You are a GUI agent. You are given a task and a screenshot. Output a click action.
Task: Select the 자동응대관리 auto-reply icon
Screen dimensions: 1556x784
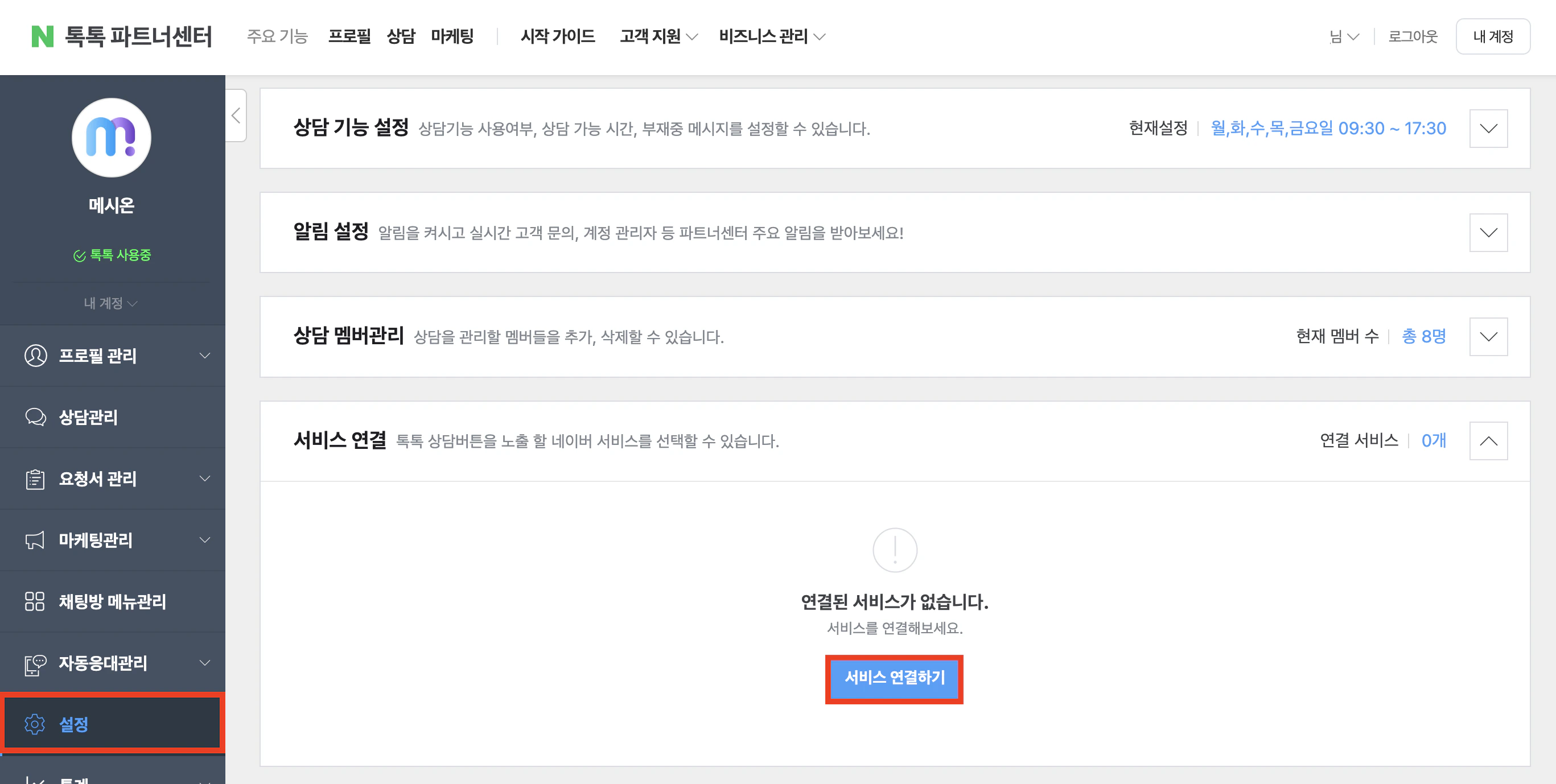click(35, 663)
